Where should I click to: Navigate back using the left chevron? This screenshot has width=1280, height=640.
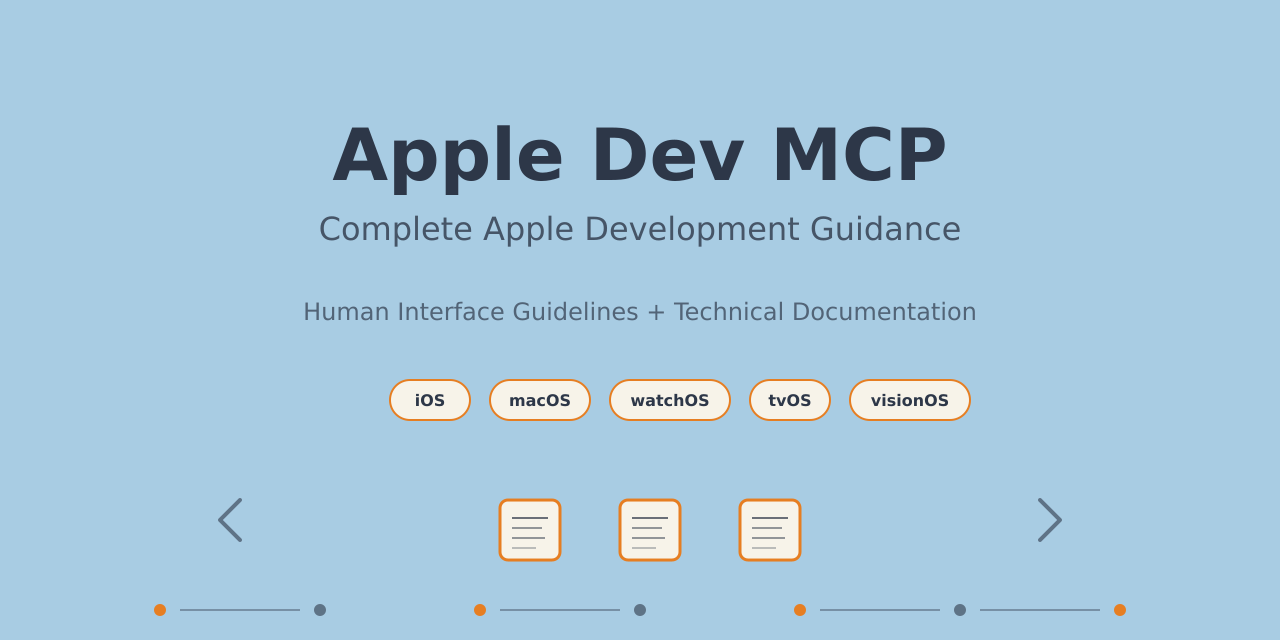coord(229,519)
